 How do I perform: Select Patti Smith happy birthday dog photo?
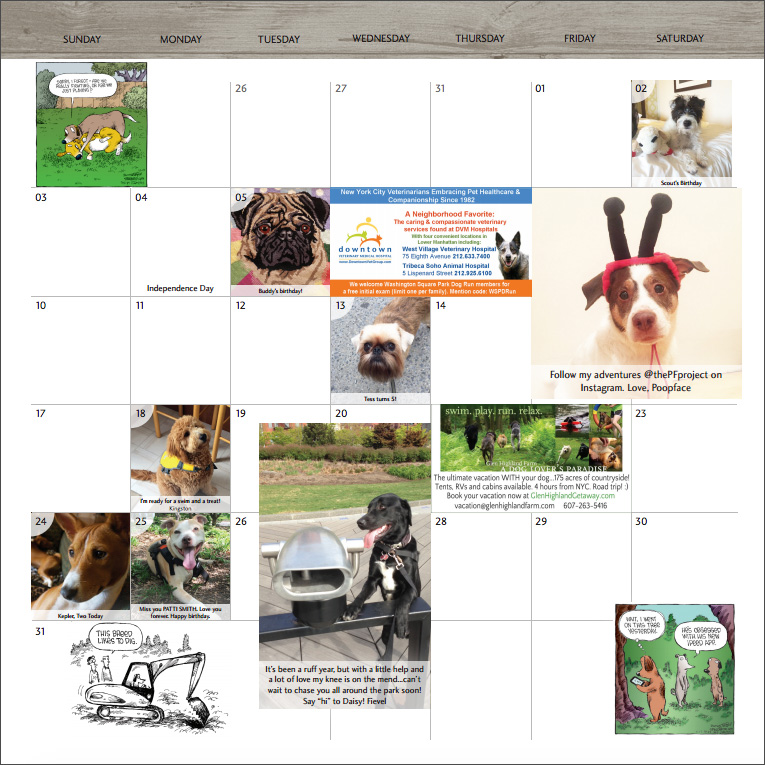tap(181, 566)
